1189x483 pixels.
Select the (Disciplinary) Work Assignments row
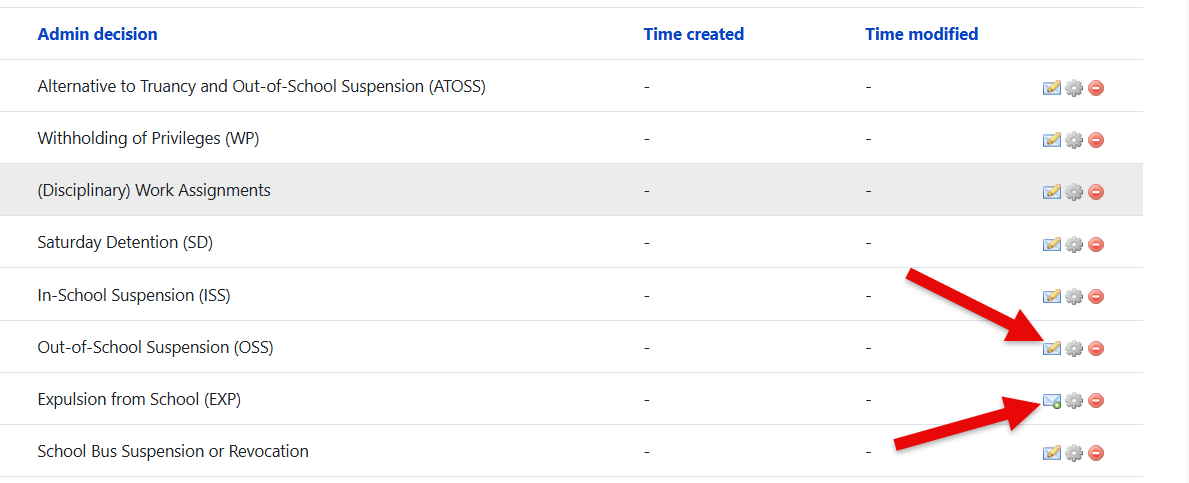coord(571,190)
